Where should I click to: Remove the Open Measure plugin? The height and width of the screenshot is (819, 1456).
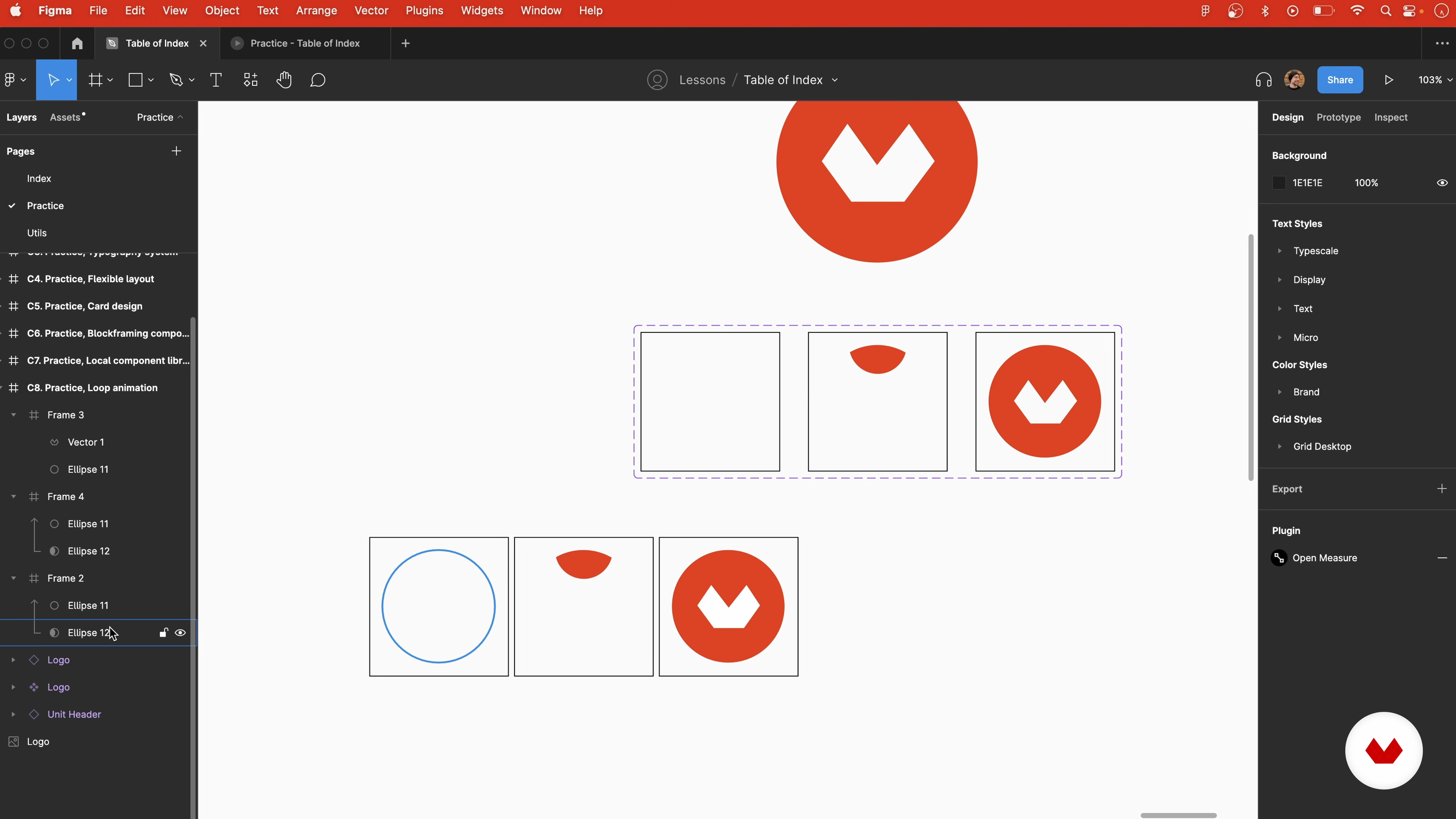1442,558
